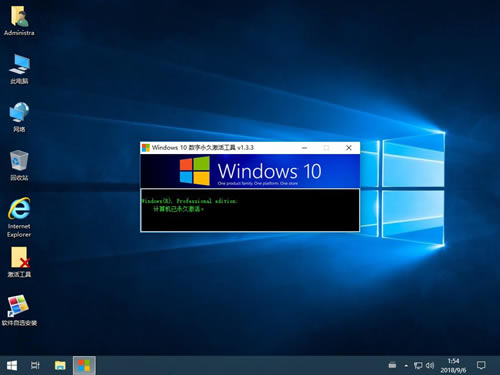Open Task View on the taskbar
Viewport: 500px width, 375px height.
pos(35,365)
